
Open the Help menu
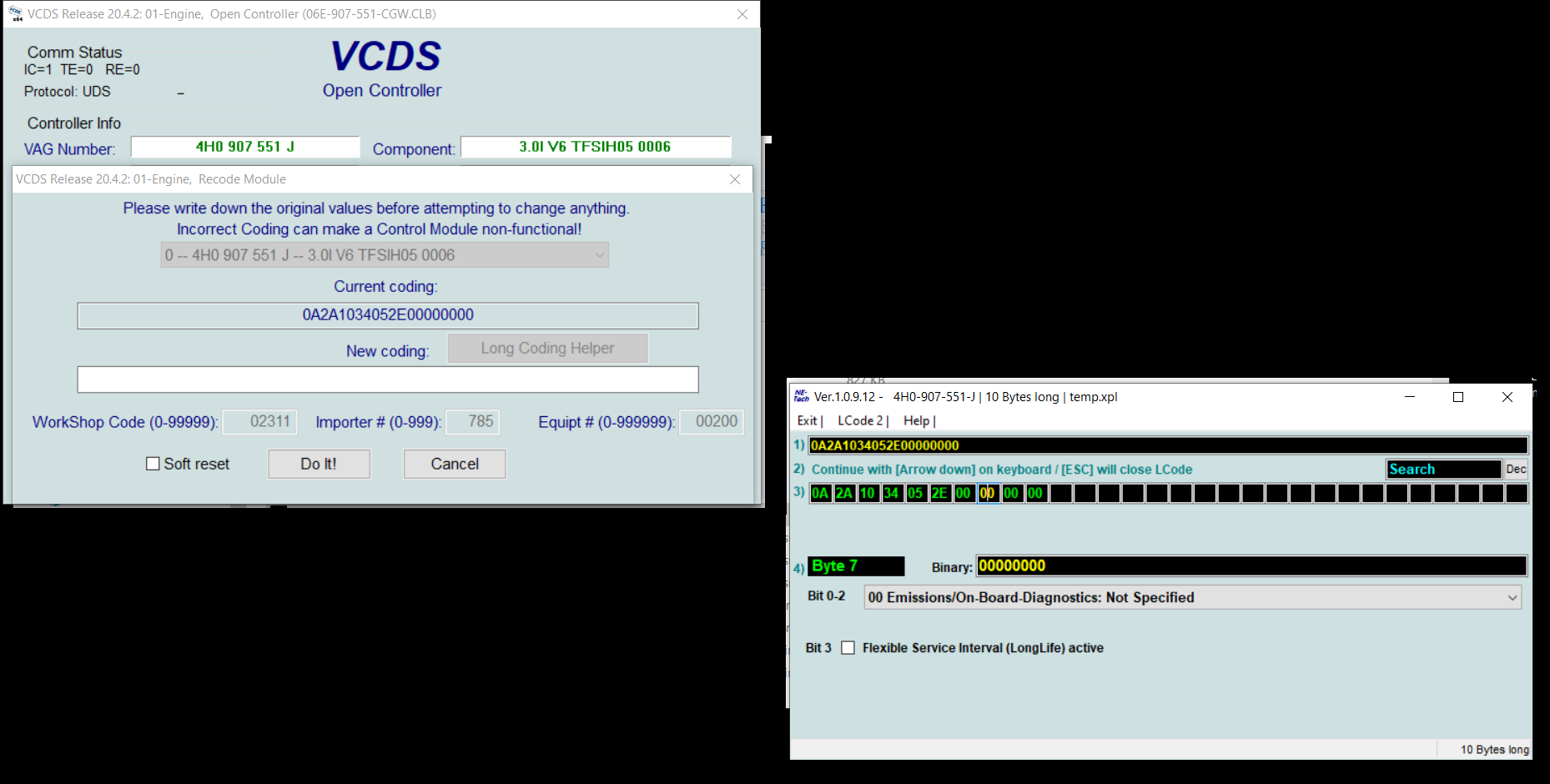tap(917, 421)
